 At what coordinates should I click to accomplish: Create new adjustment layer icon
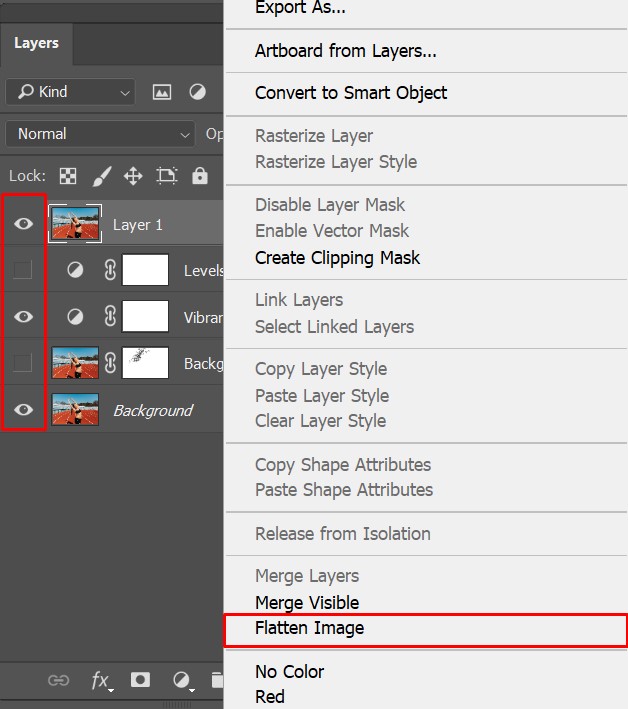click(x=182, y=680)
